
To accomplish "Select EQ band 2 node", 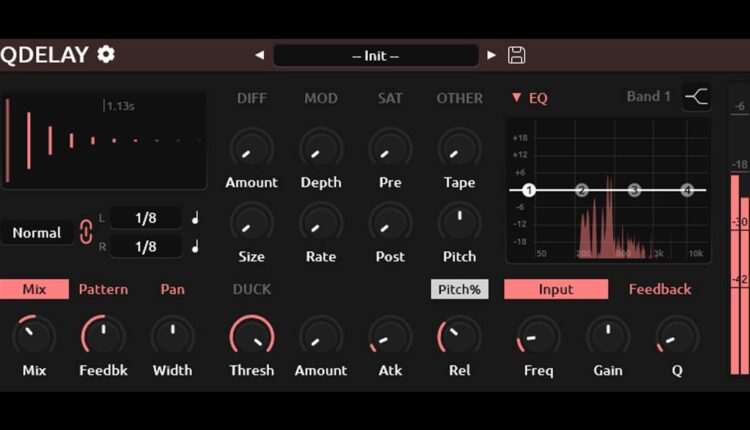I will coord(582,190).
